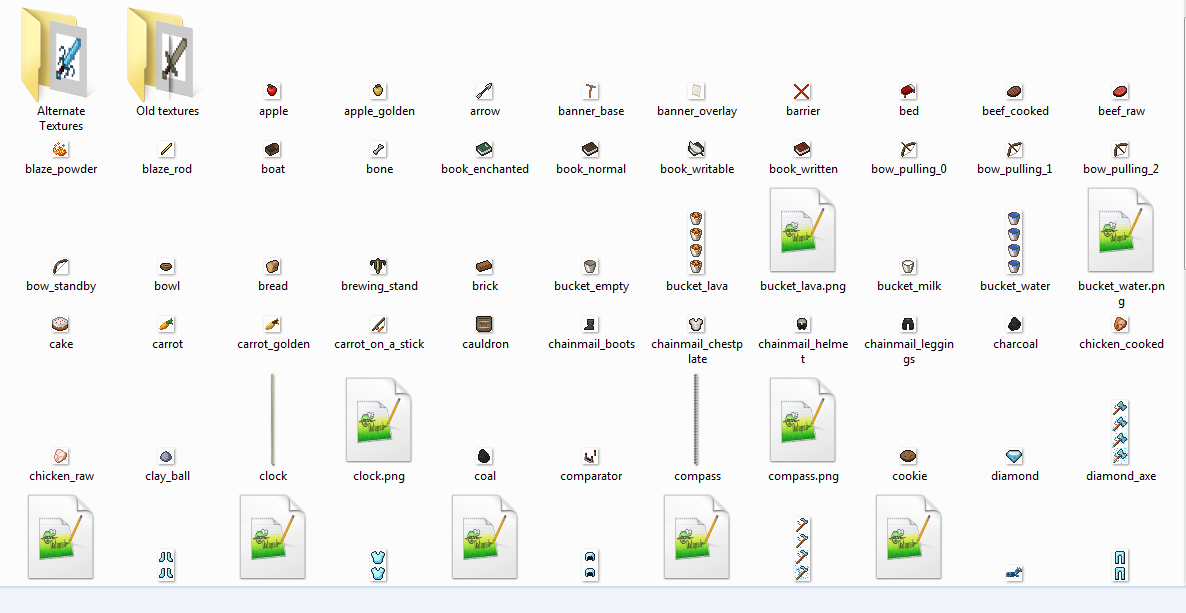Select the comparator icon
Image resolution: width=1186 pixels, height=613 pixels.
(591, 456)
